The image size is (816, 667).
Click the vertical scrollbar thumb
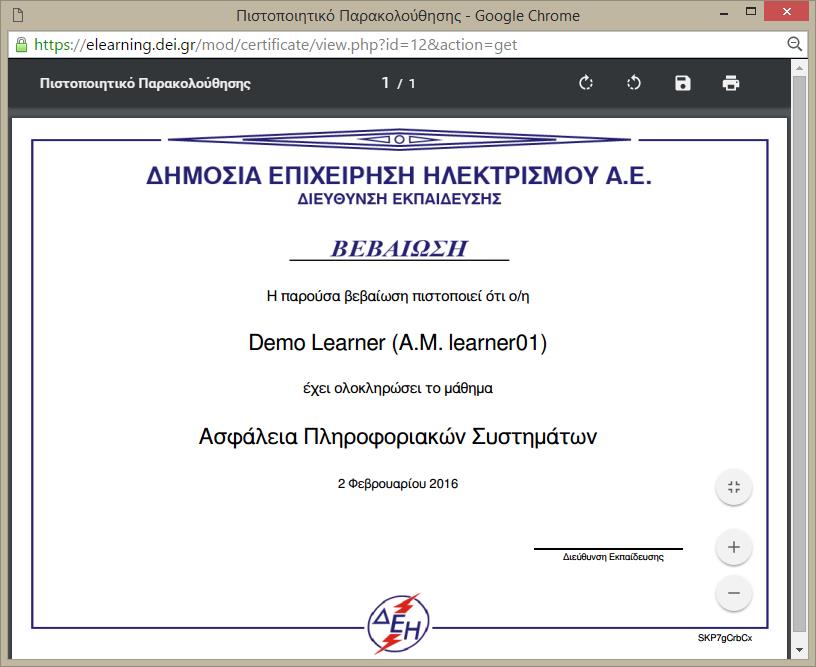pyautogui.click(x=799, y=354)
